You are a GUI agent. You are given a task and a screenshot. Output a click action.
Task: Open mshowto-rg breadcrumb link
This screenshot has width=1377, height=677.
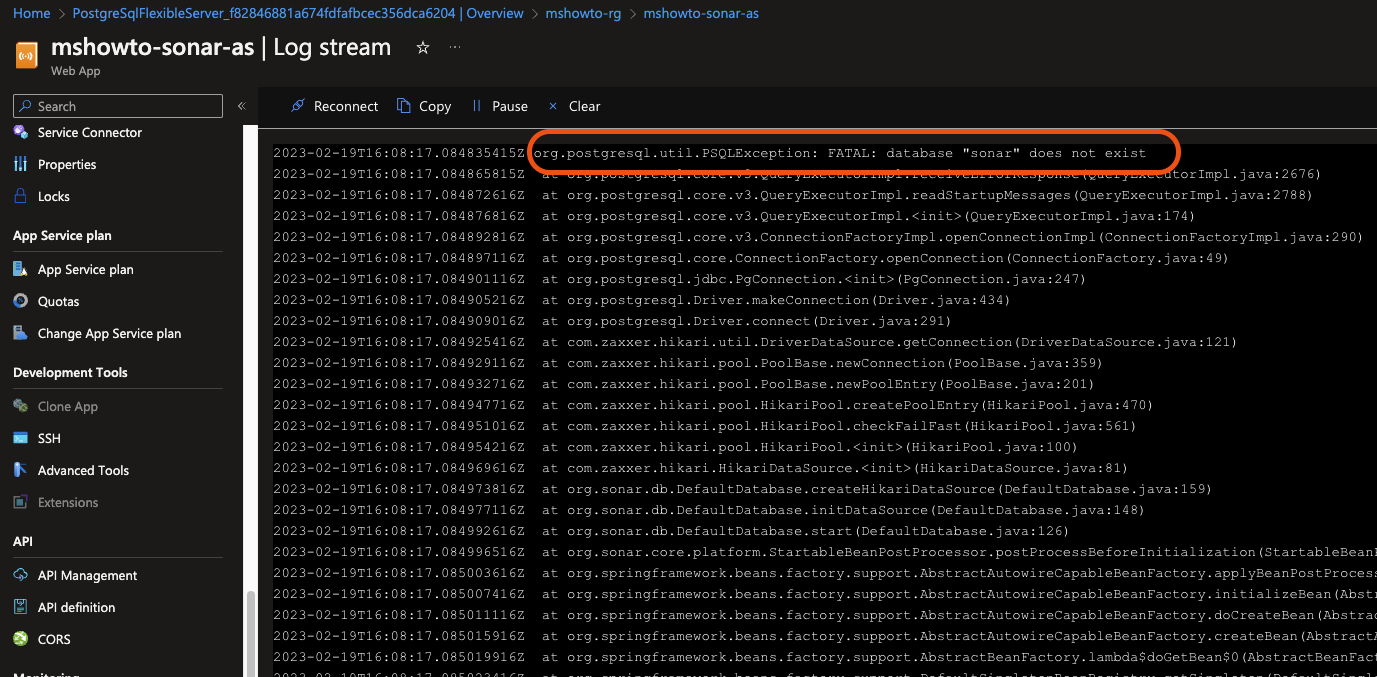[583, 13]
